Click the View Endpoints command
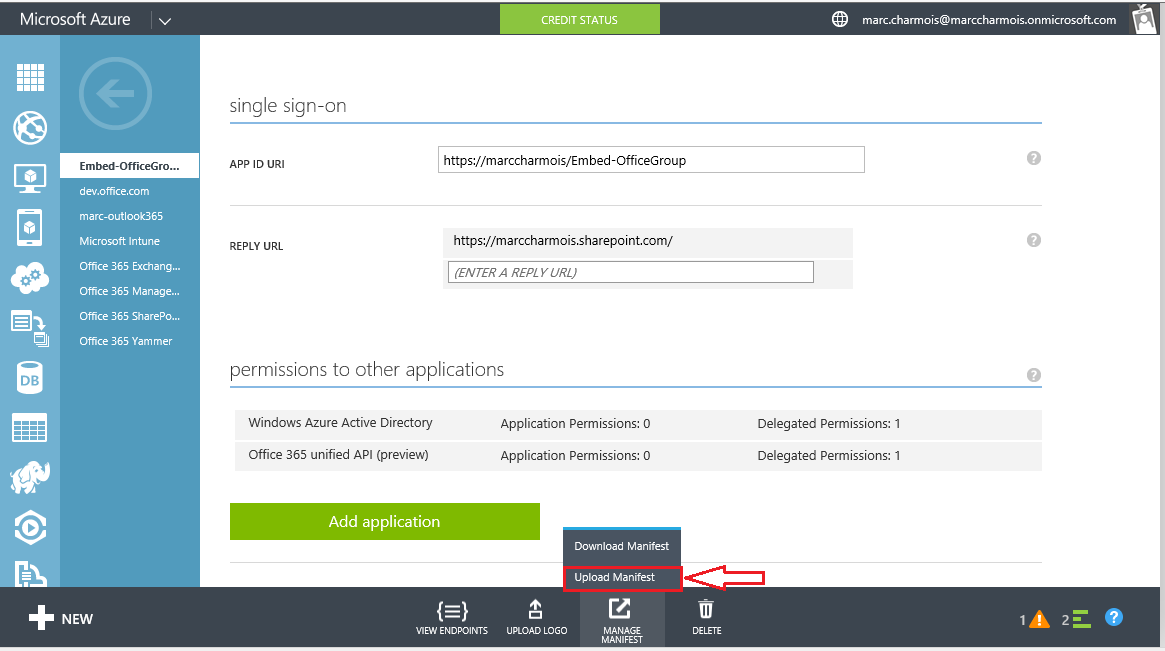 pos(452,618)
